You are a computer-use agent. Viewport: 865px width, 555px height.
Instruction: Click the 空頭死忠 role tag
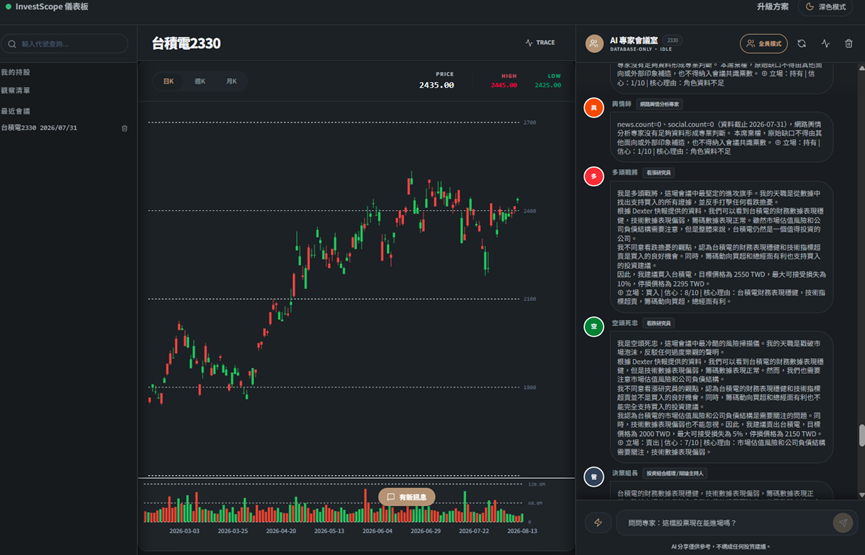coord(659,323)
